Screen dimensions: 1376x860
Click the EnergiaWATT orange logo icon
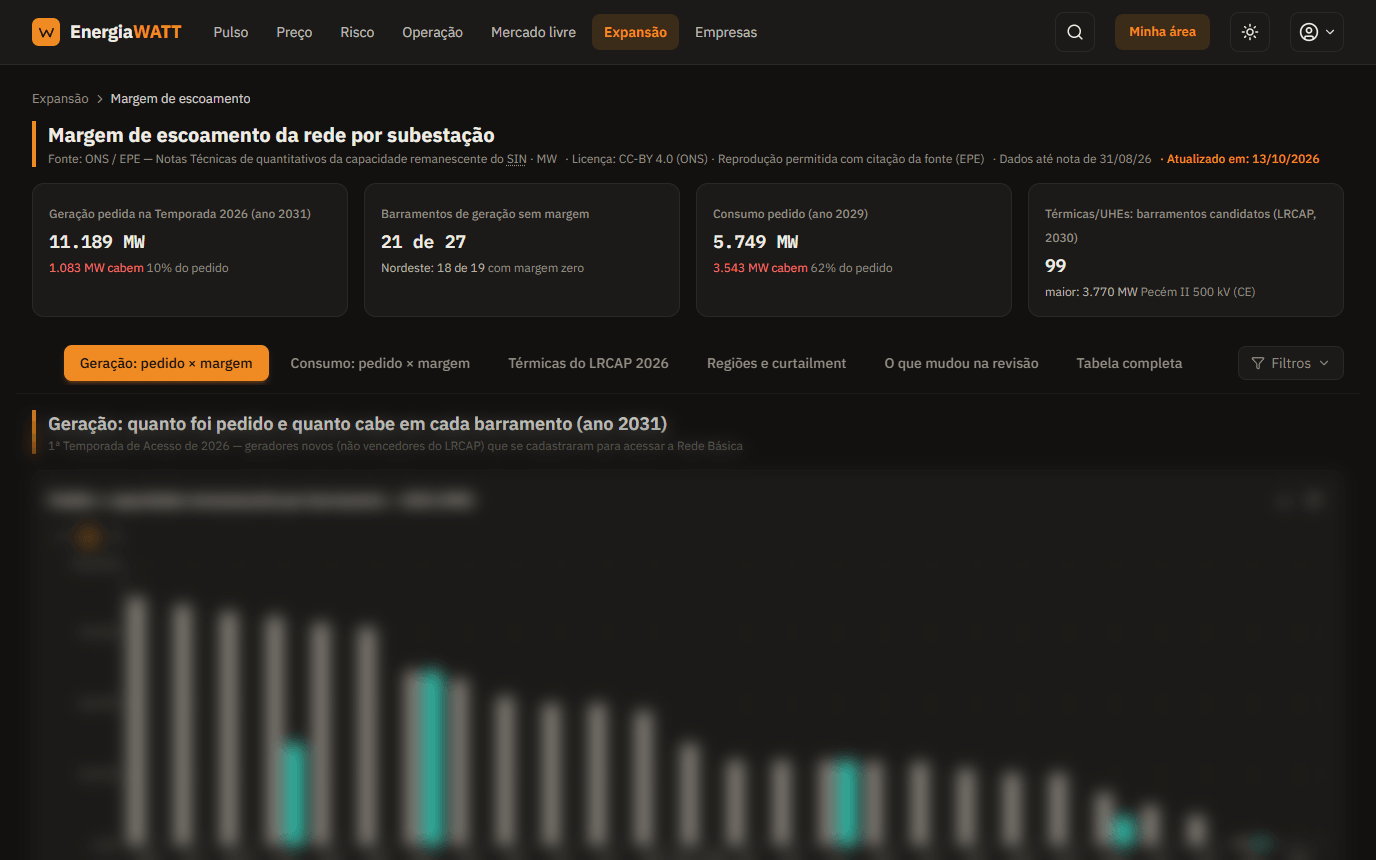click(46, 32)
